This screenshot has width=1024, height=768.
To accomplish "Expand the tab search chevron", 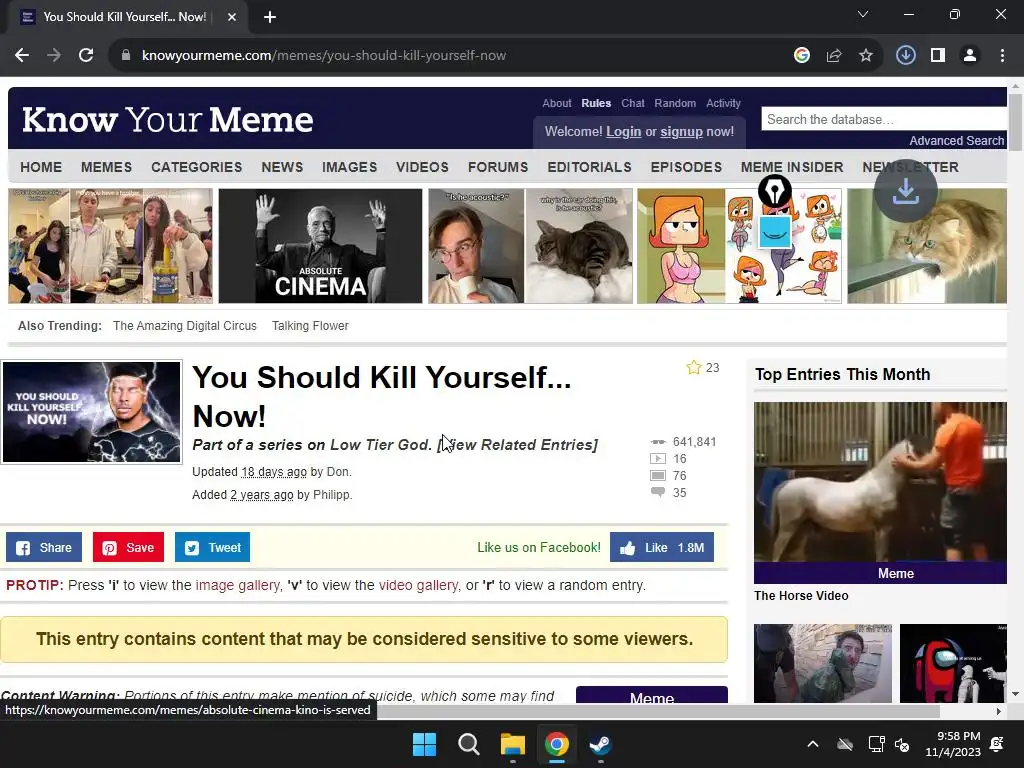I will pos(863,14).
